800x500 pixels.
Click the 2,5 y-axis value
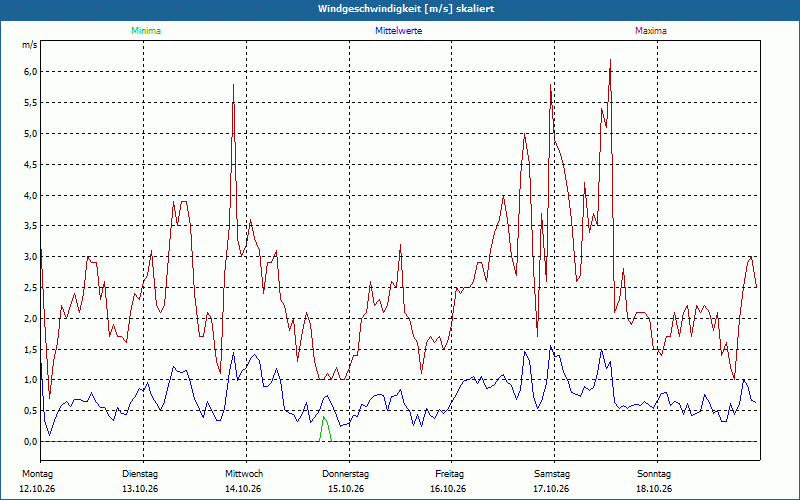click(31, 288)
